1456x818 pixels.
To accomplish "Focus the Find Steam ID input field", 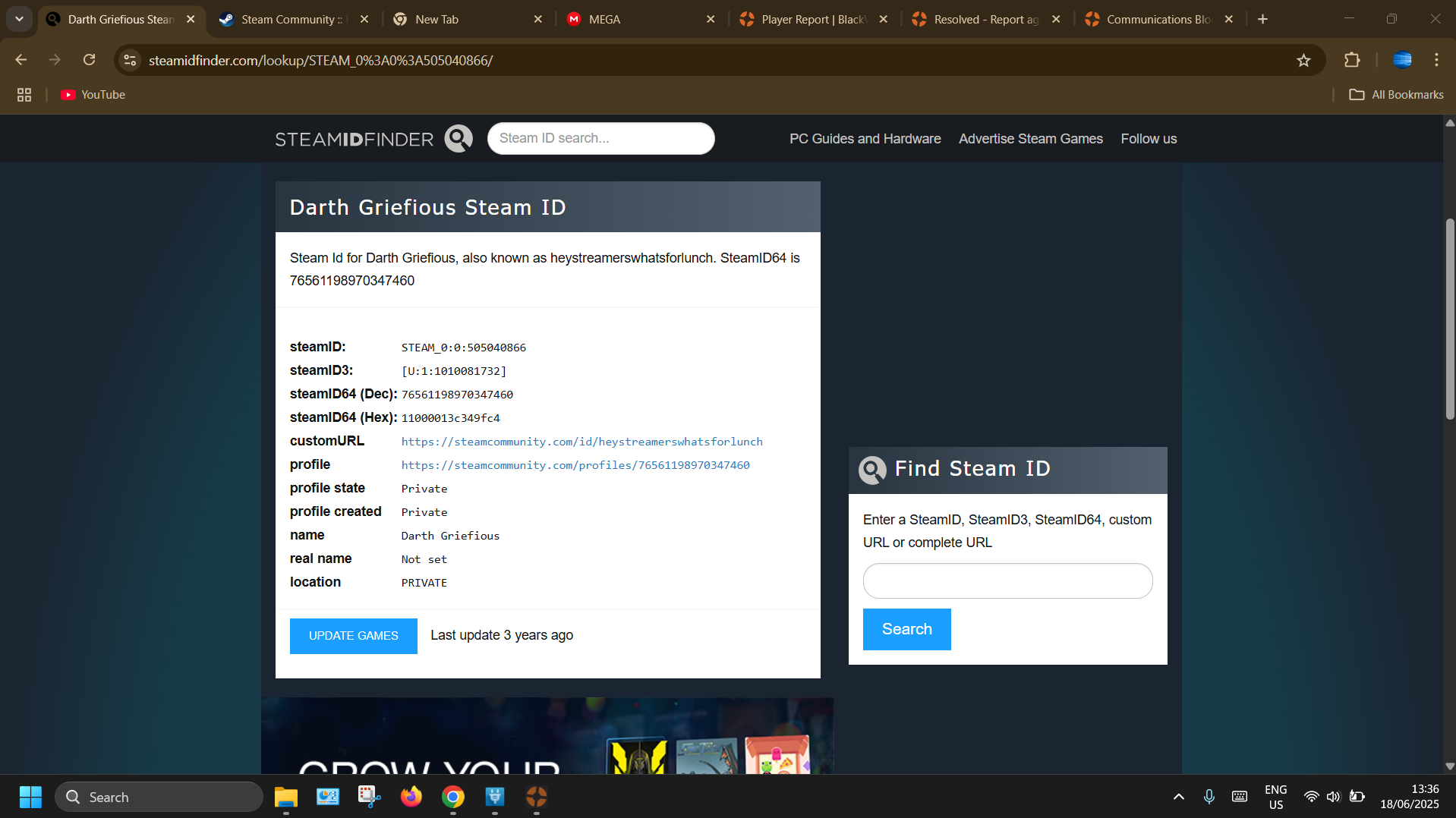I will (x=1007, y=580).
